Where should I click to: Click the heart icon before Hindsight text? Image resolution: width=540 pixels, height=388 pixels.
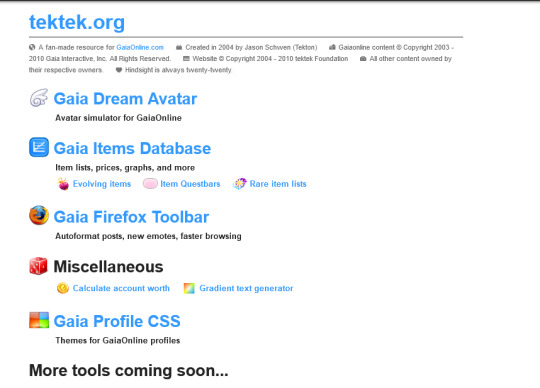point(119,70)
